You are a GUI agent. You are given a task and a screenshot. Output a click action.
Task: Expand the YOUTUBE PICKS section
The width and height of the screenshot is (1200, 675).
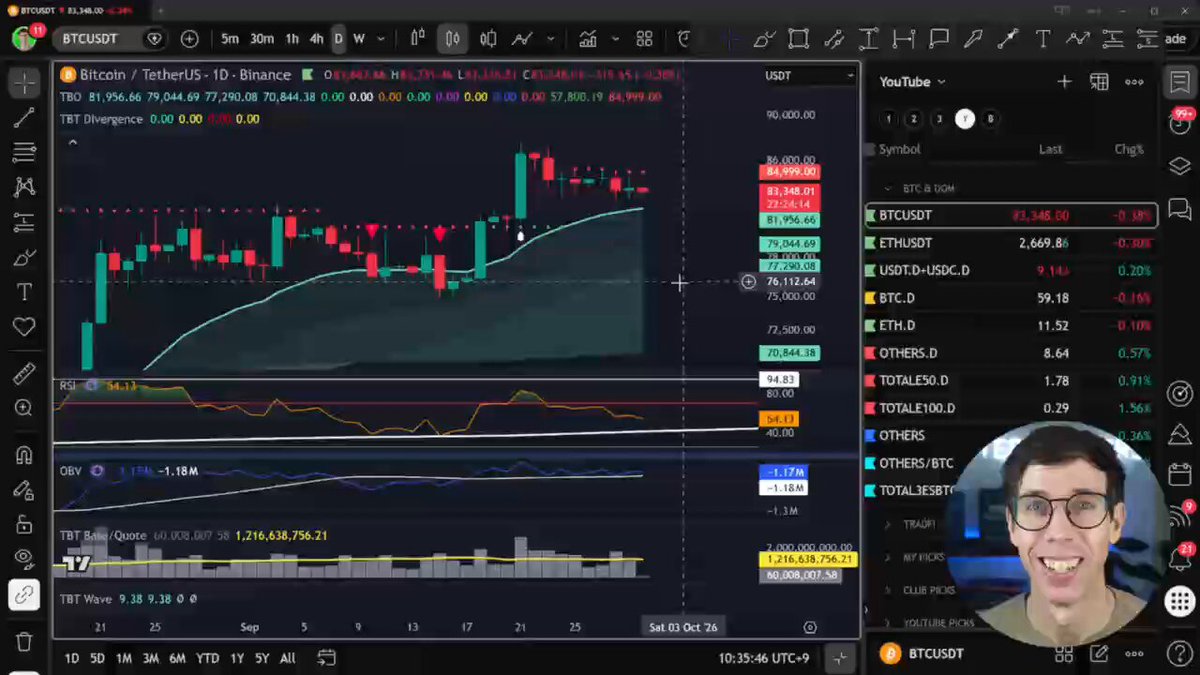tap(887, 622)
